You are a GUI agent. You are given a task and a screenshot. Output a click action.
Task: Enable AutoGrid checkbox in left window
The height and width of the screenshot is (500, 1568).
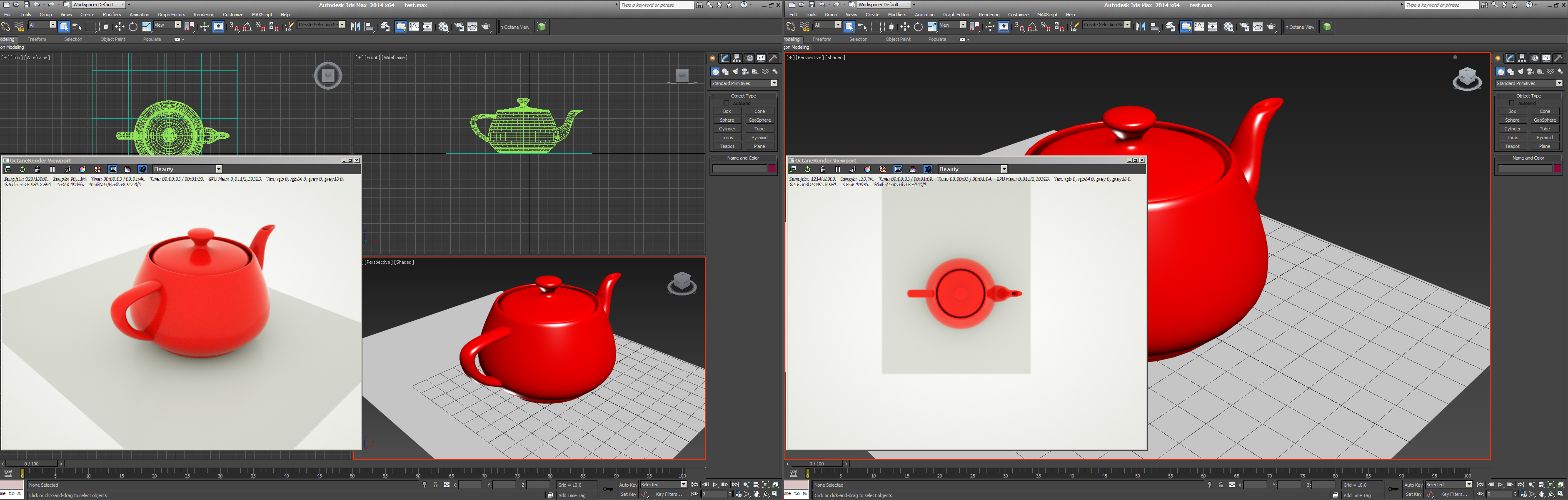pos(726,103)
